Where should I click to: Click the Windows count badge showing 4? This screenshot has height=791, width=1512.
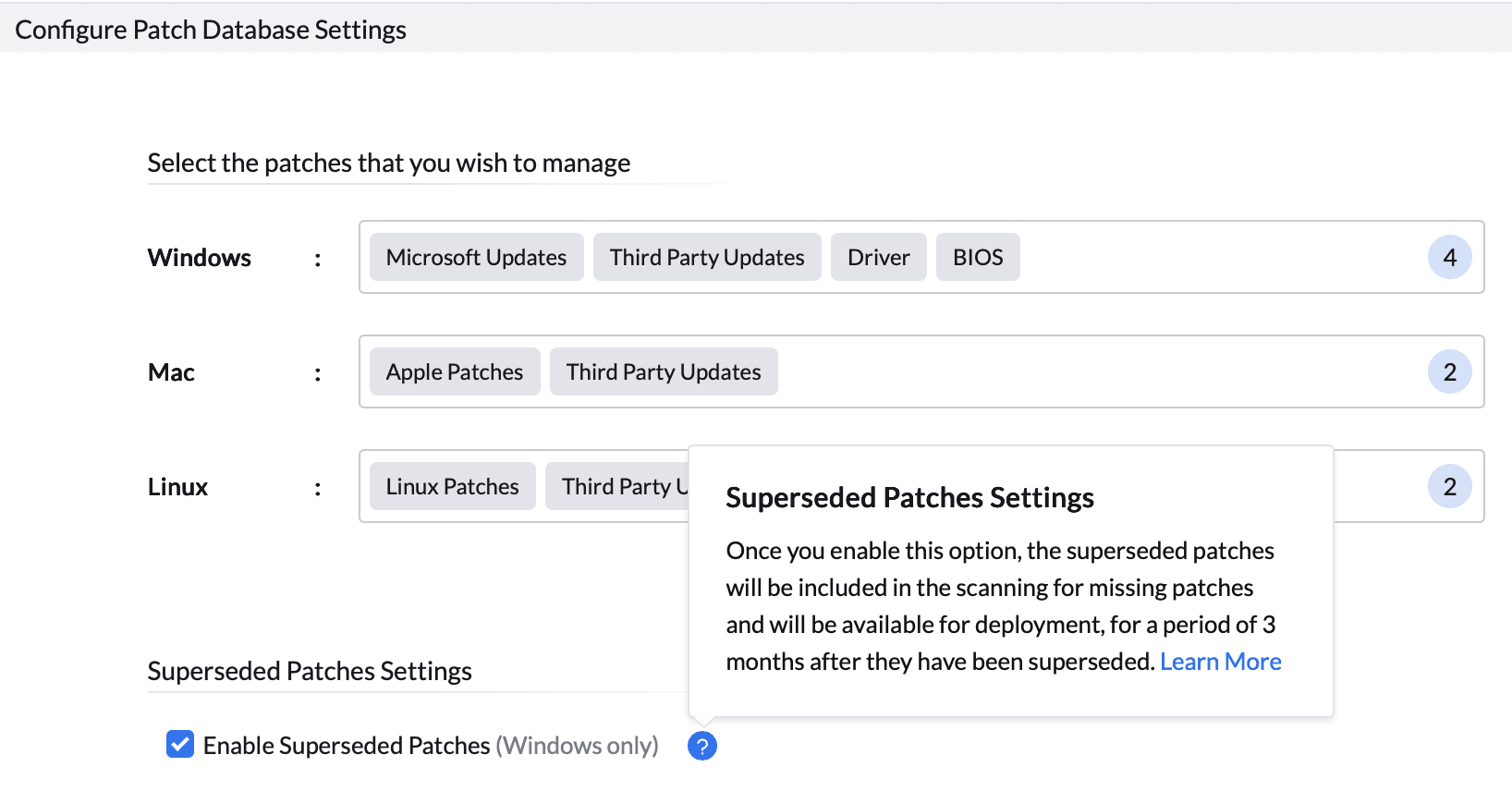tap(1449, 257)
